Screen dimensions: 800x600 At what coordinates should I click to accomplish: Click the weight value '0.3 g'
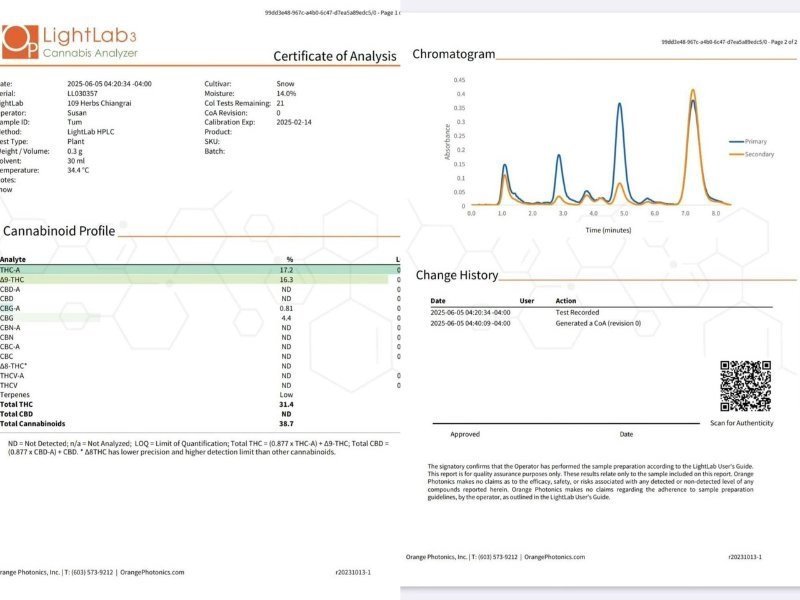74,151
